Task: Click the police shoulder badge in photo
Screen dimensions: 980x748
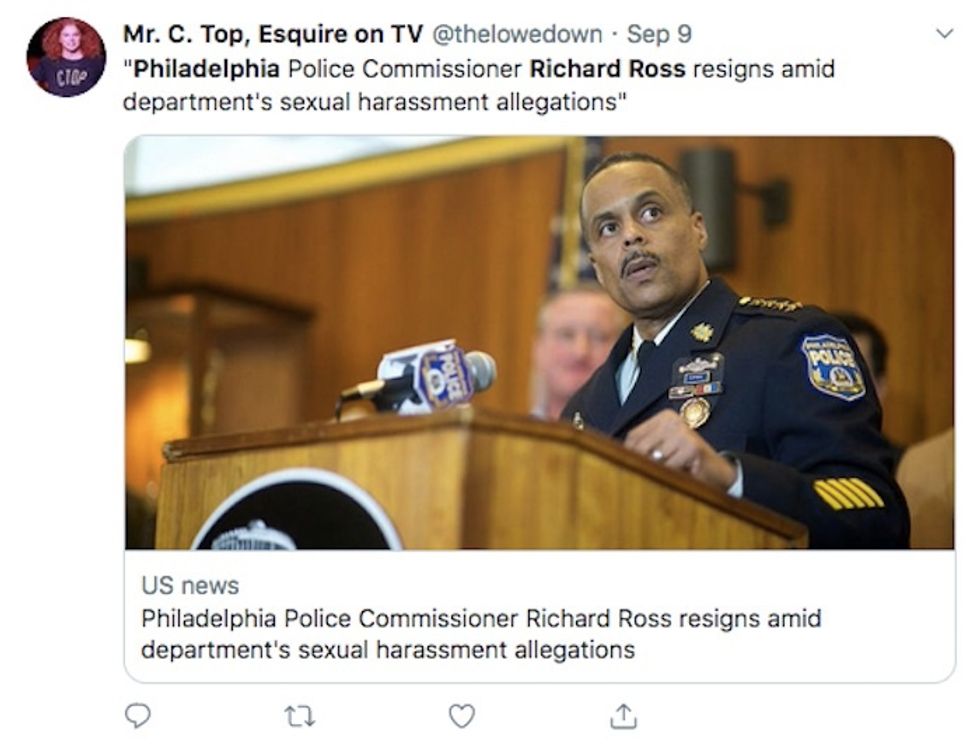Action: coord(832,367)
